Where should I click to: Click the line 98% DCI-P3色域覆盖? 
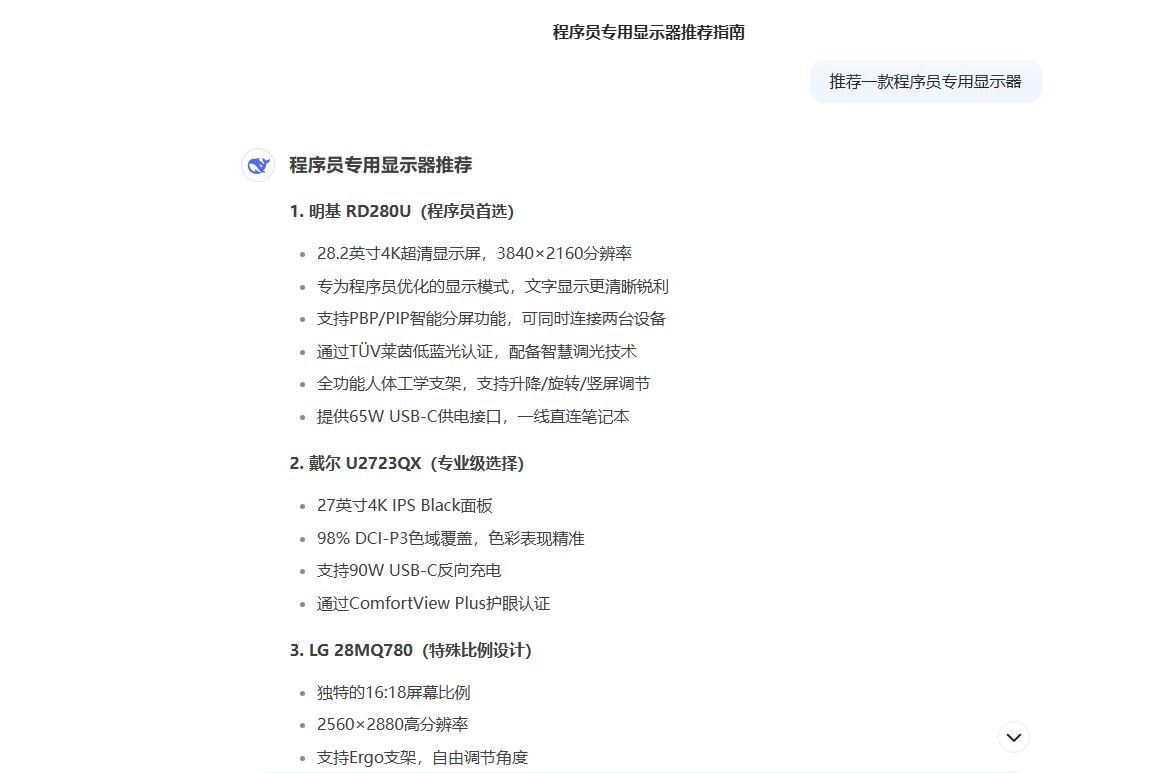click(450, 539)
